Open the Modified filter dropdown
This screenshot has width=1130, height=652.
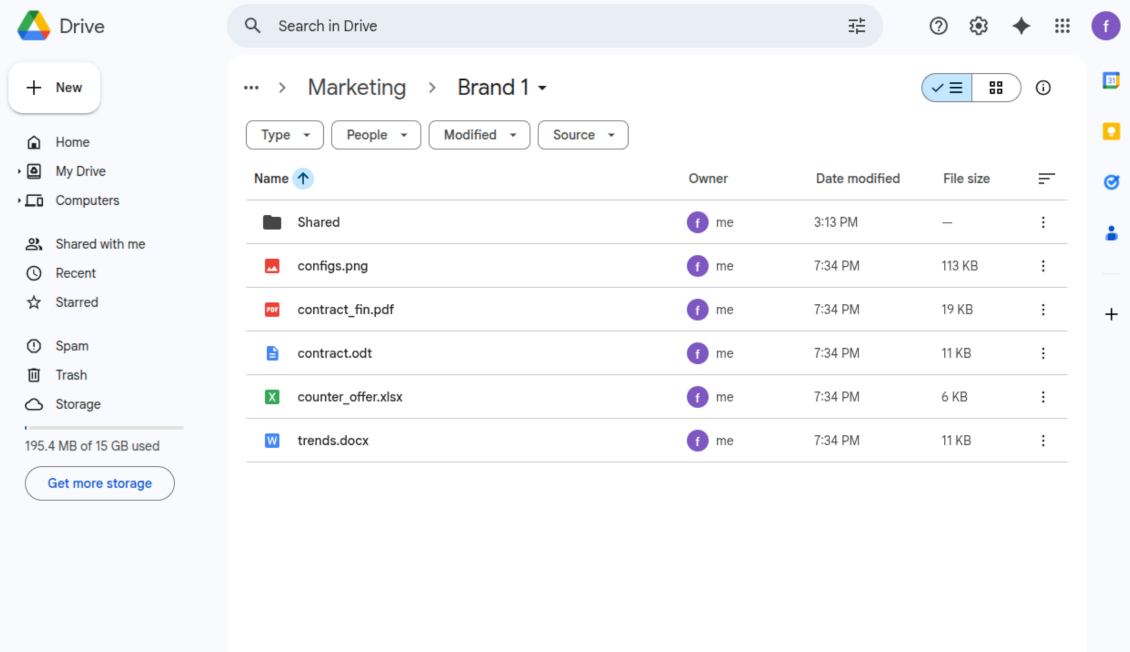tap(479, 135)
